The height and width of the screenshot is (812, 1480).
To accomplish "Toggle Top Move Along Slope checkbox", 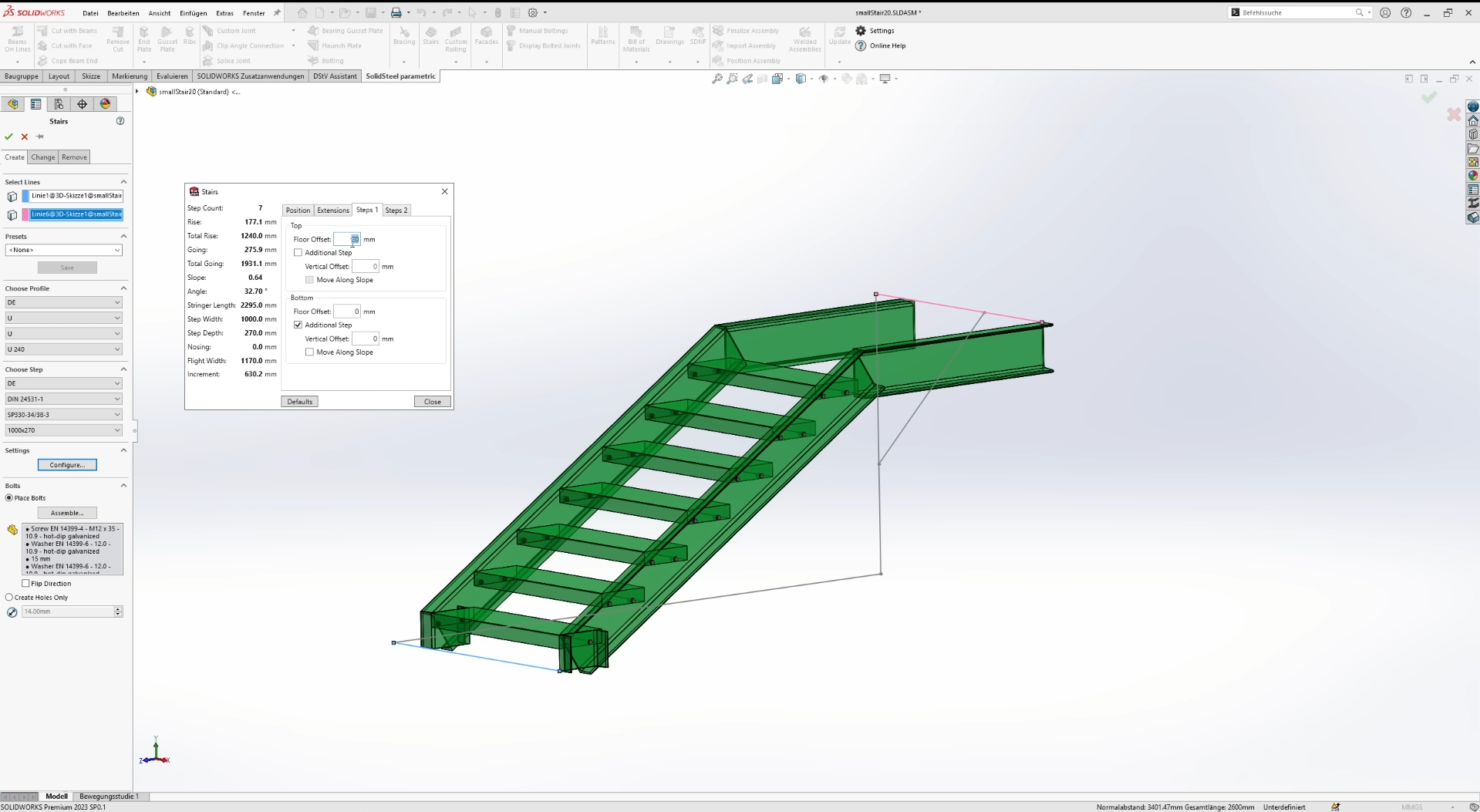I will (309, 280).
